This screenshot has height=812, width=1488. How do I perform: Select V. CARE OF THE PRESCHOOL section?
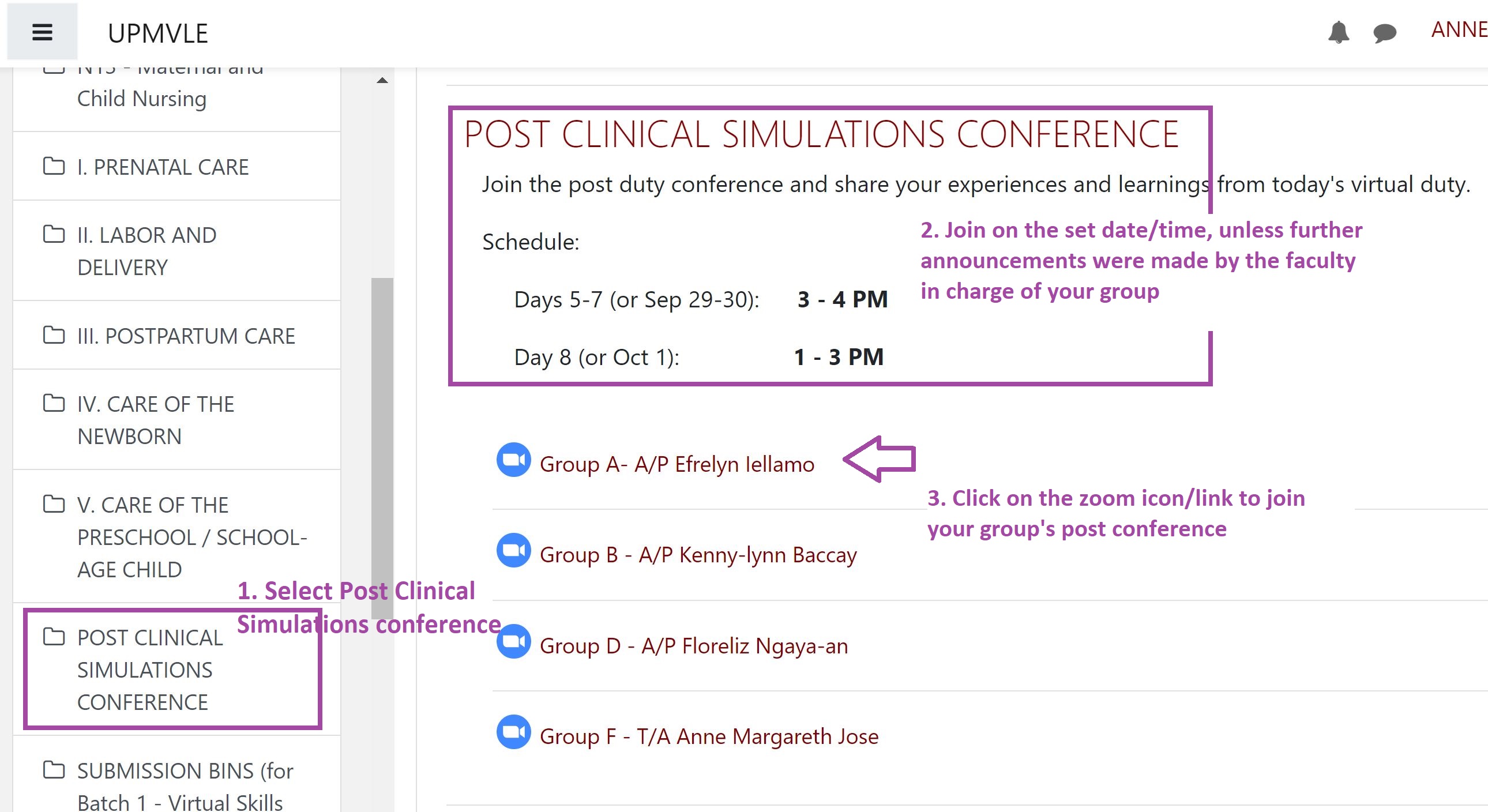(x=176, y=536)
